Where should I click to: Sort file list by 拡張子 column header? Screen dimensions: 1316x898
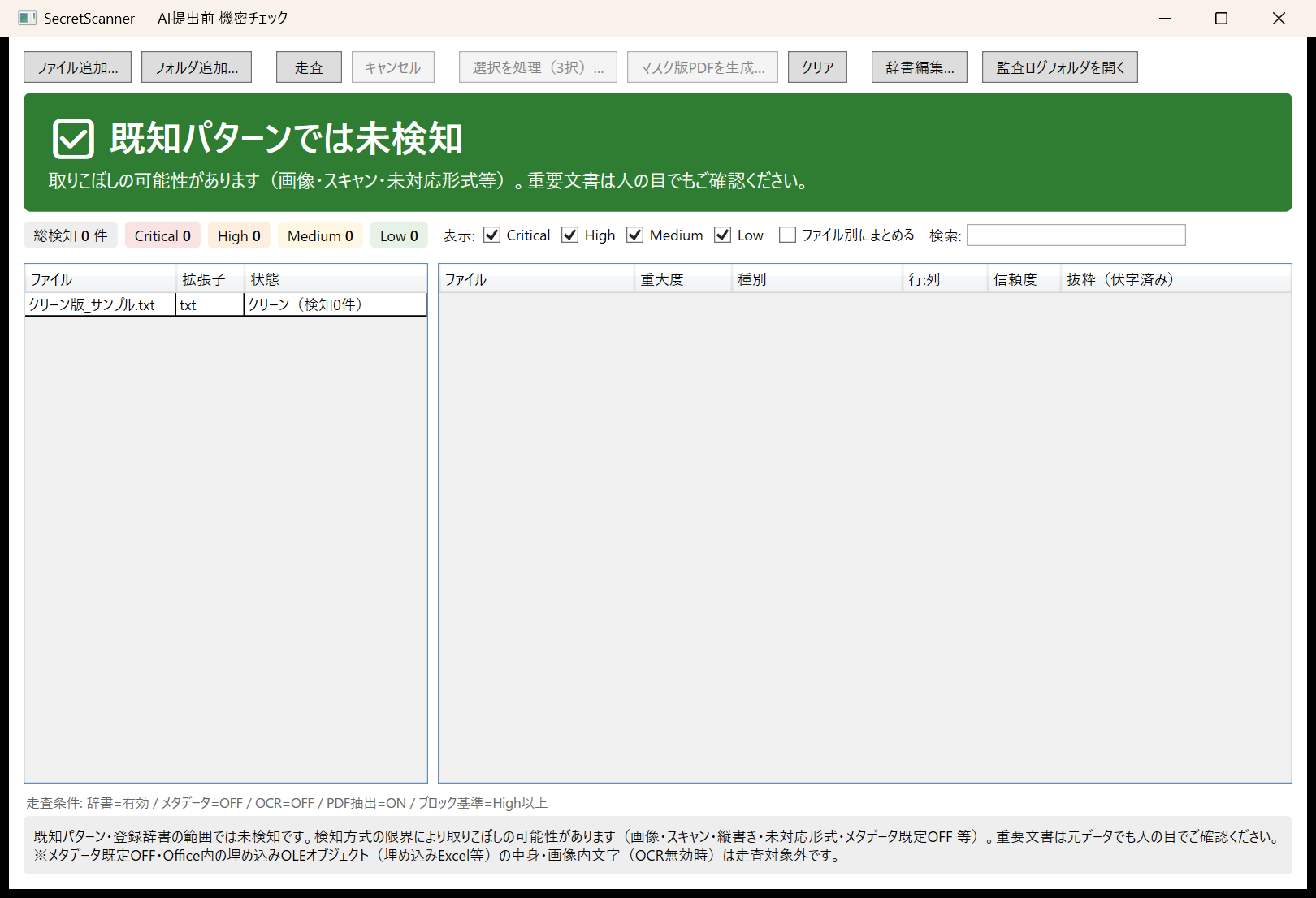coord(210,279)
